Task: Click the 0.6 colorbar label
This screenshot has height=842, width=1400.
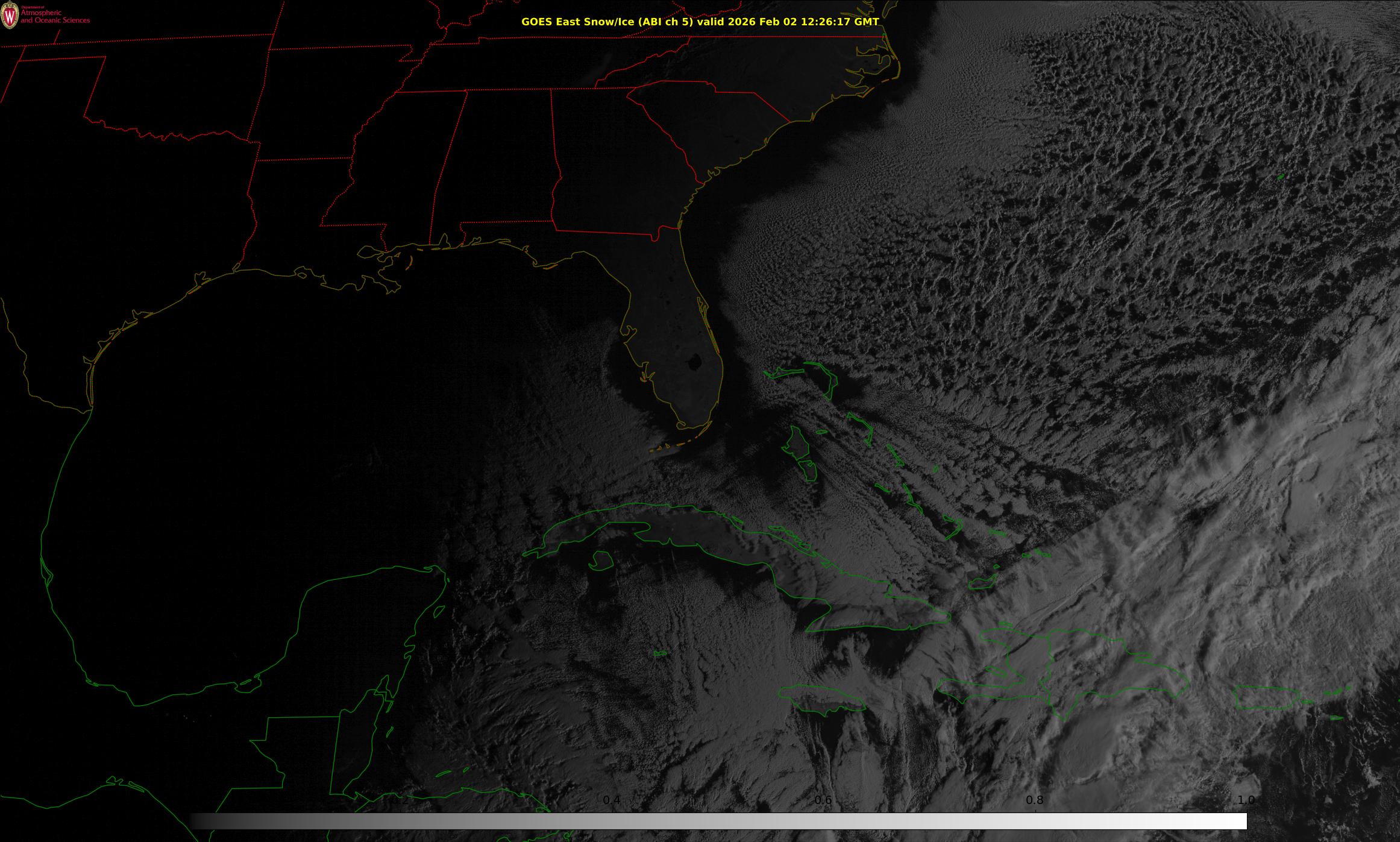Action: click(x=823, y=800)
